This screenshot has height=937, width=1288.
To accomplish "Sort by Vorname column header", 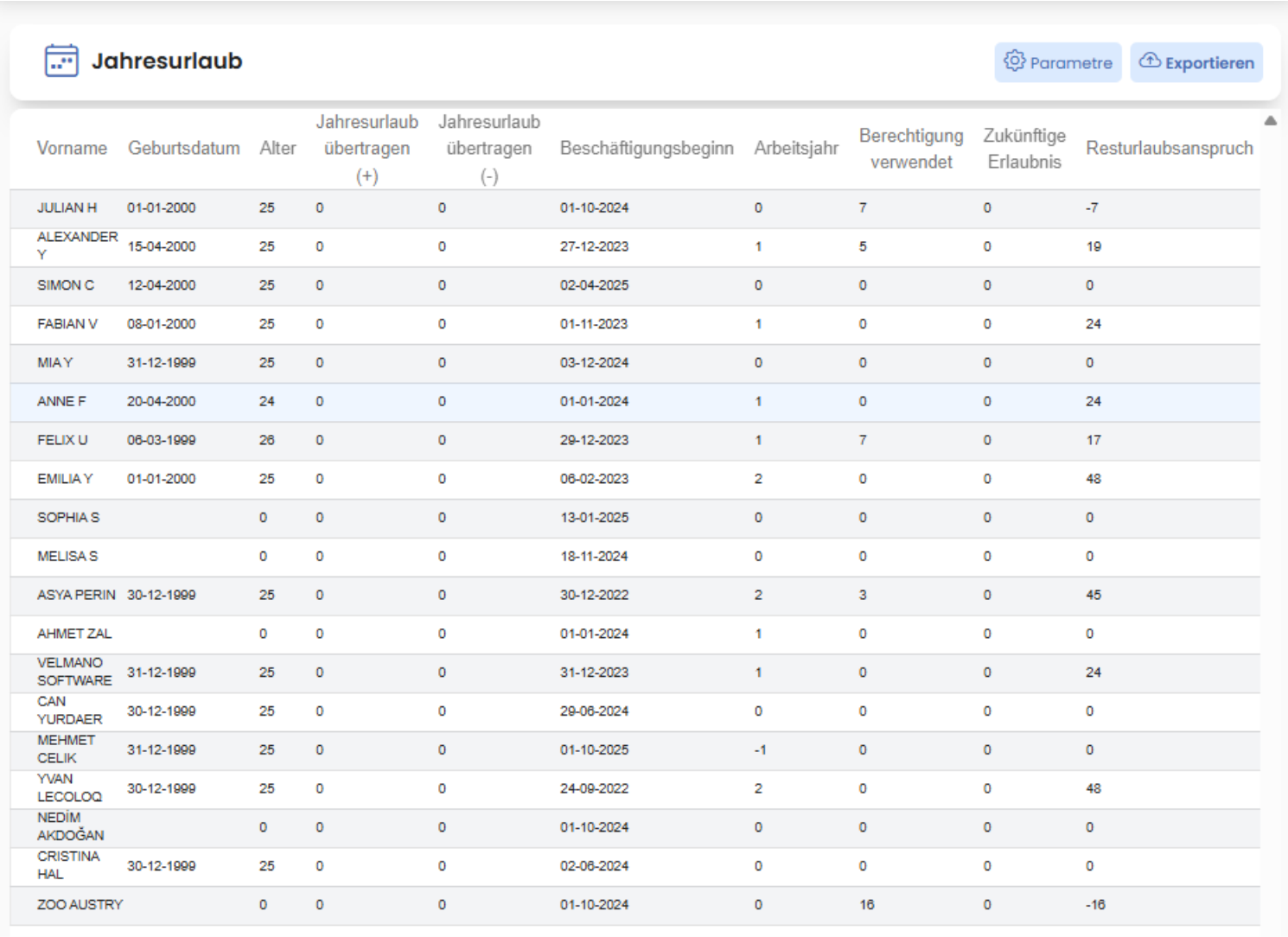I will click(x=72, y=149).
